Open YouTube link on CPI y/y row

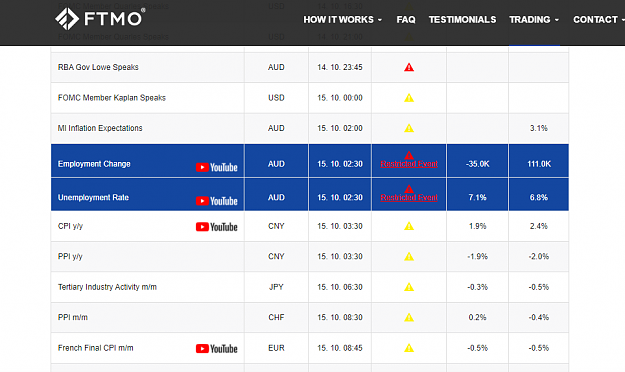point(216,227)
